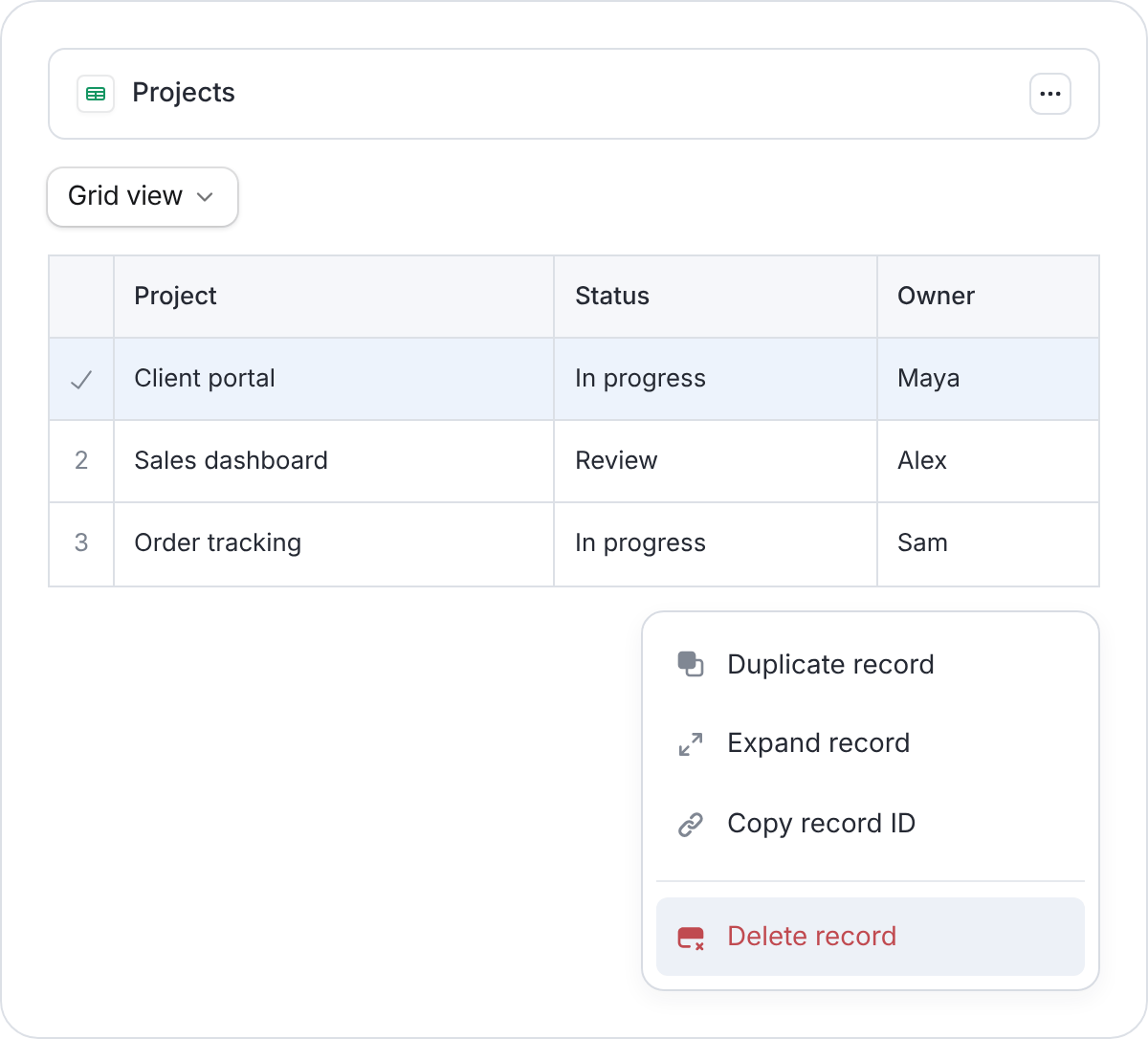Select the Client portal cell

click(334, 379)
